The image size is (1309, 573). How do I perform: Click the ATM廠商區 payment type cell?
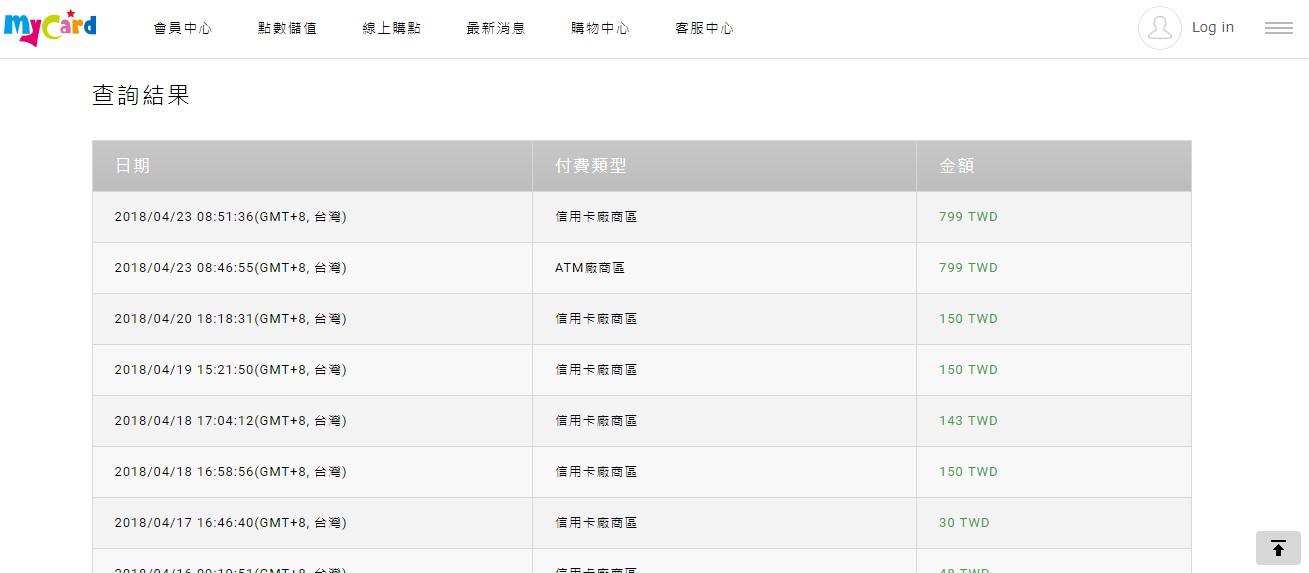590,268
